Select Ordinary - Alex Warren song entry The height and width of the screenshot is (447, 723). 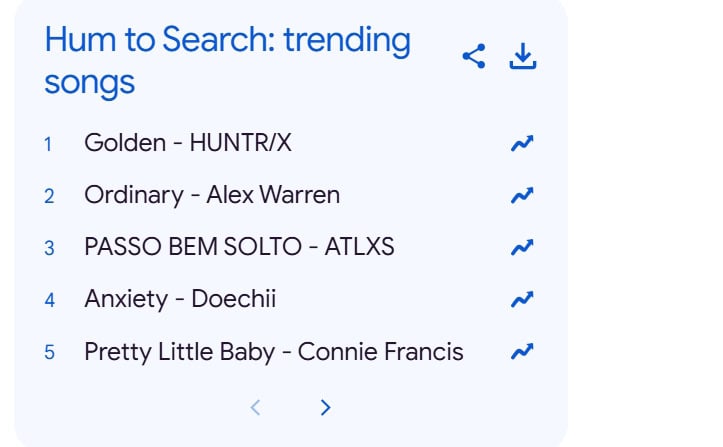(x=212, y=195)
